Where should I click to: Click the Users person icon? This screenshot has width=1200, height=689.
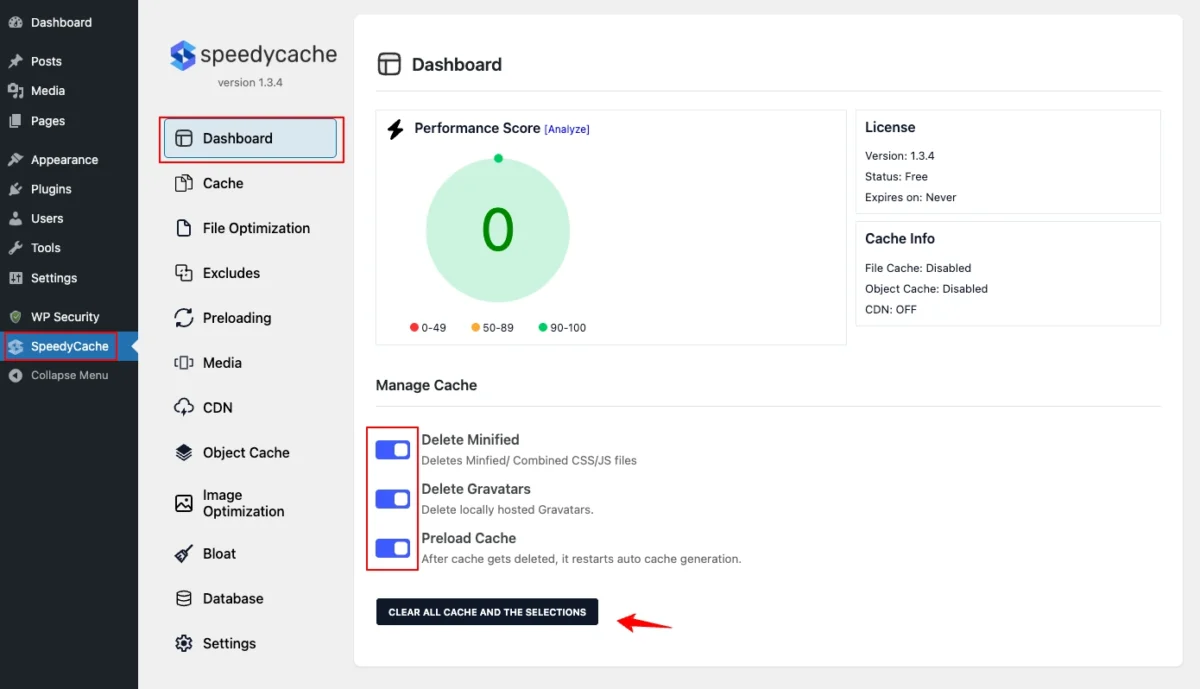[15, 218]
